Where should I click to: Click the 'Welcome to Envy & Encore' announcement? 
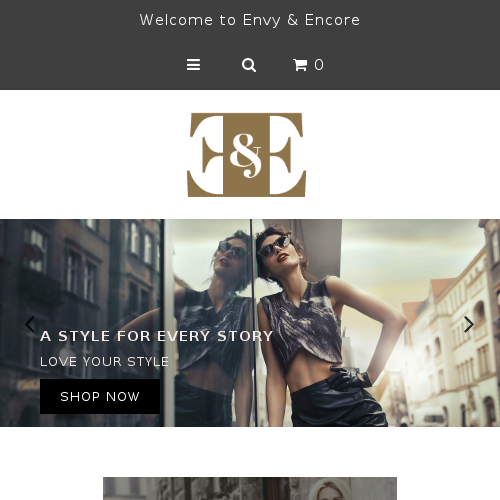[x=250, y=20]
